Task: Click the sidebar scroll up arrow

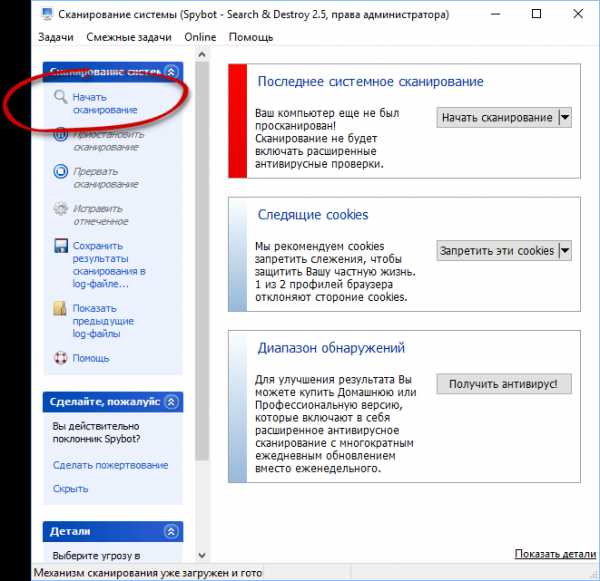Action: pos(202,55)
